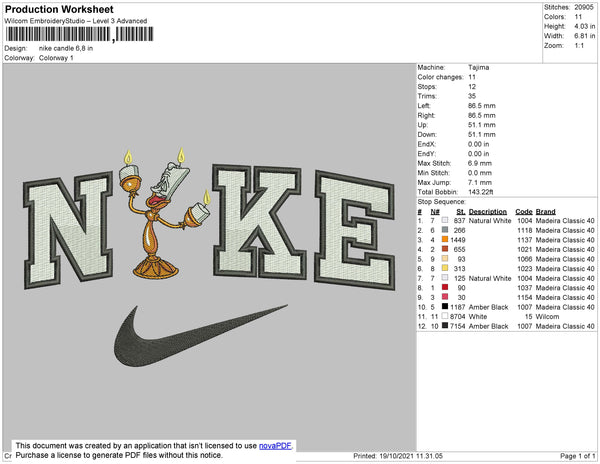Click the barcode under the worksheet title

click(x=80, y=34)
